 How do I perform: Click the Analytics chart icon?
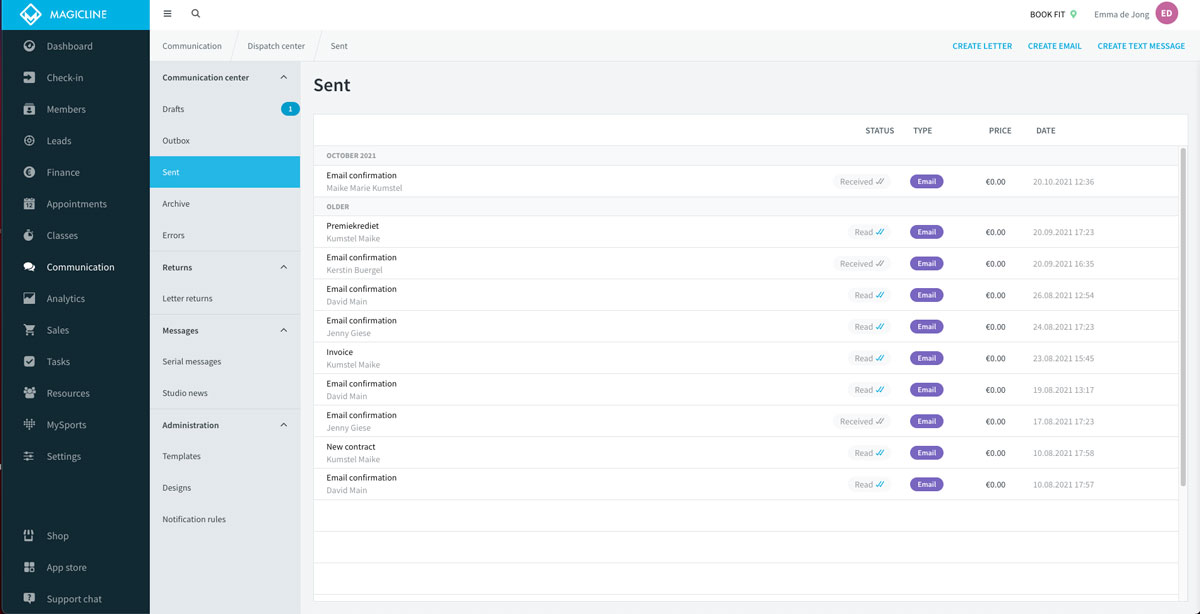click(x=29, y=299)
